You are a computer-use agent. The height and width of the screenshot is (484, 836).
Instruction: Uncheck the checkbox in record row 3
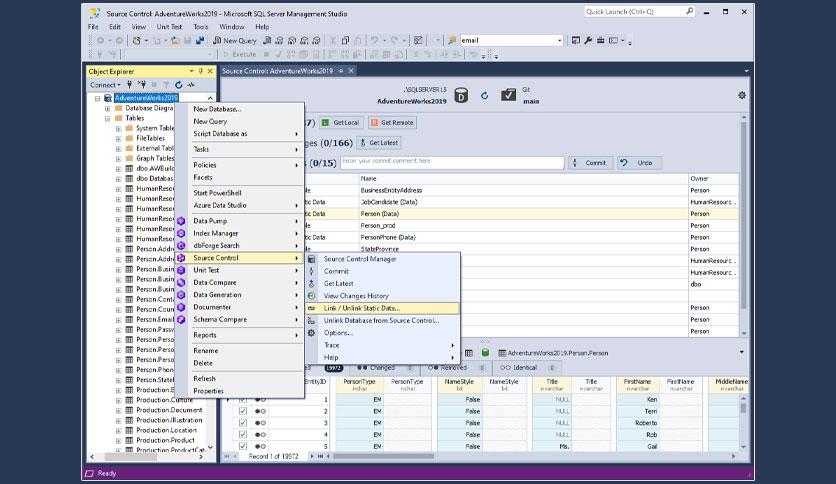click(x=243, y=423)
